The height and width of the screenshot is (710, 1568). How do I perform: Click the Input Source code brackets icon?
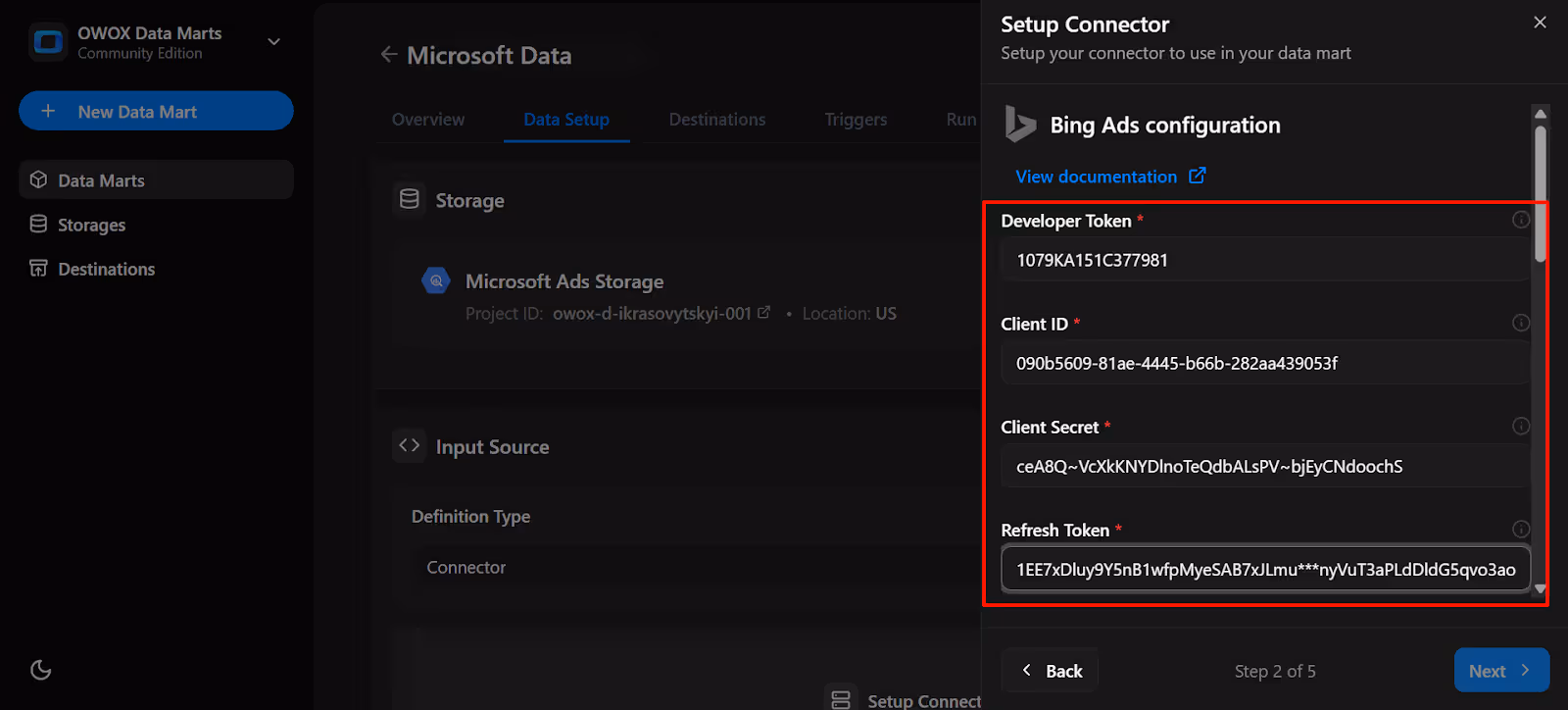coord(410,445)
